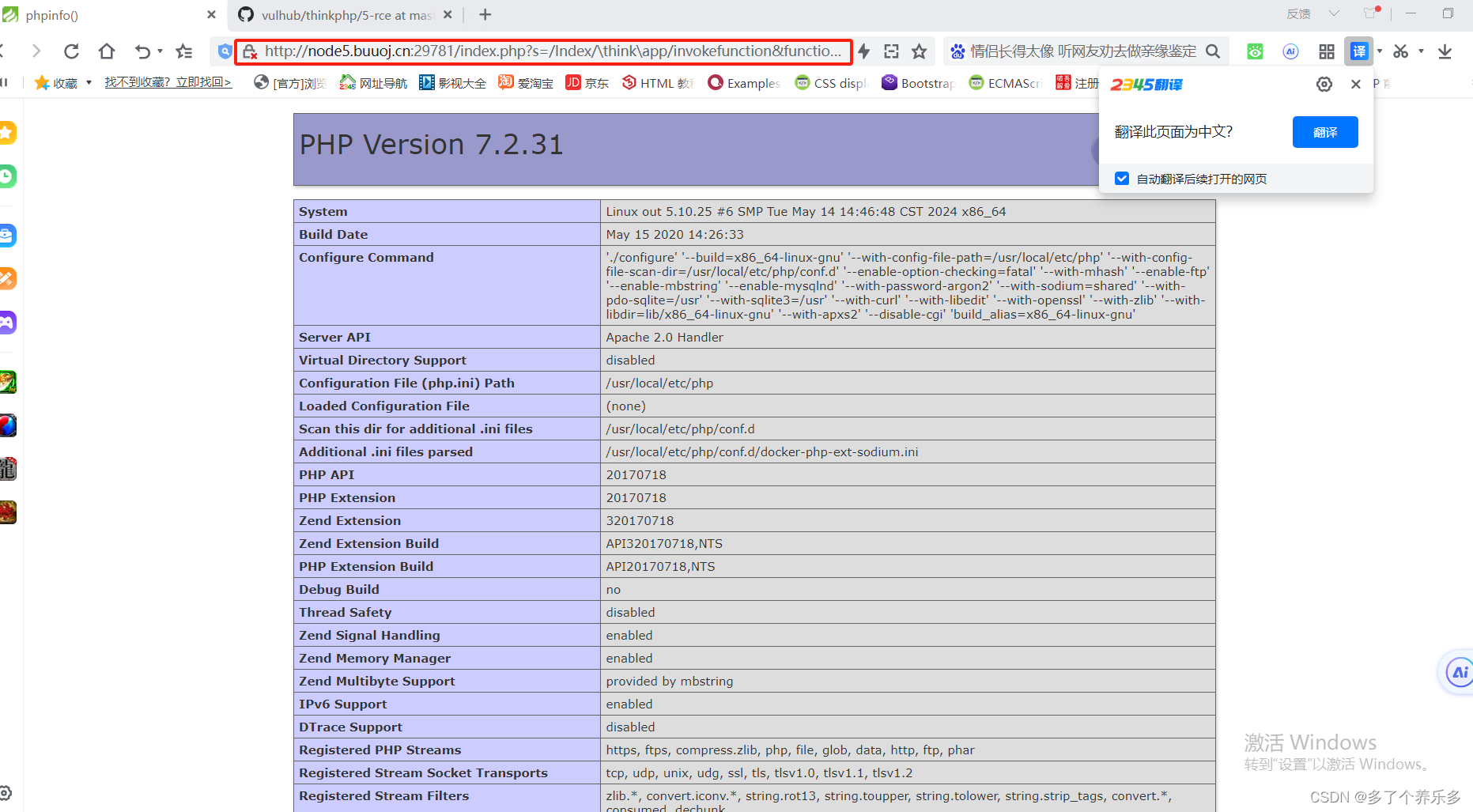Click the scissors screenshot tool icon

pos(1401,51)
